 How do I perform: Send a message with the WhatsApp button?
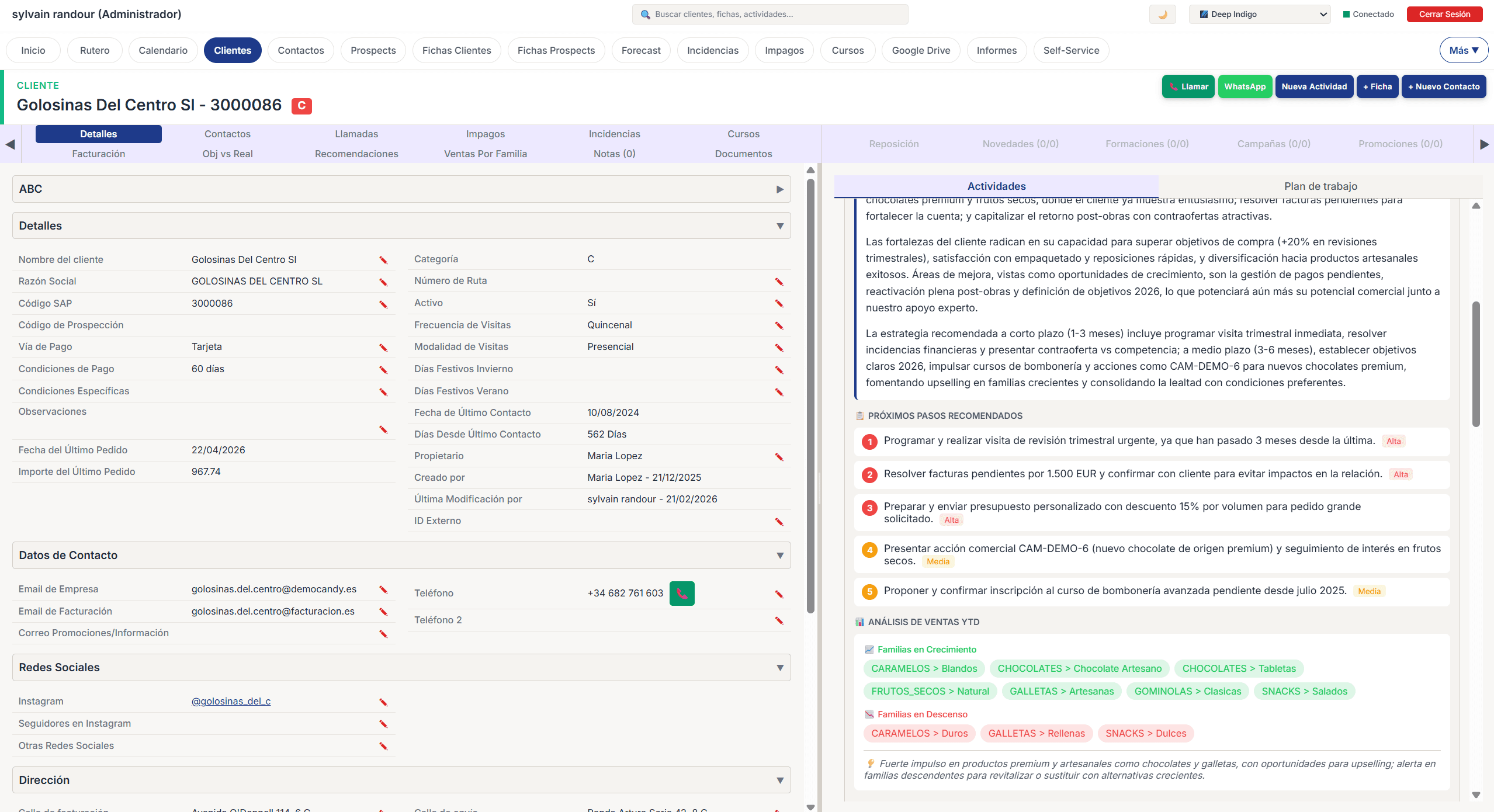pyautogui.click(x=1245, y=86)
